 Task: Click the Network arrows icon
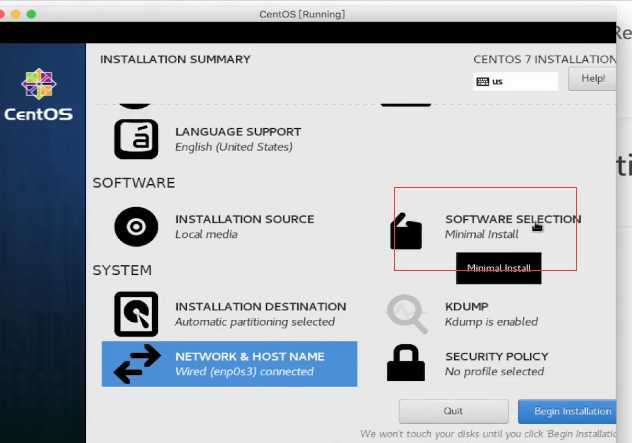pos(137,364)
